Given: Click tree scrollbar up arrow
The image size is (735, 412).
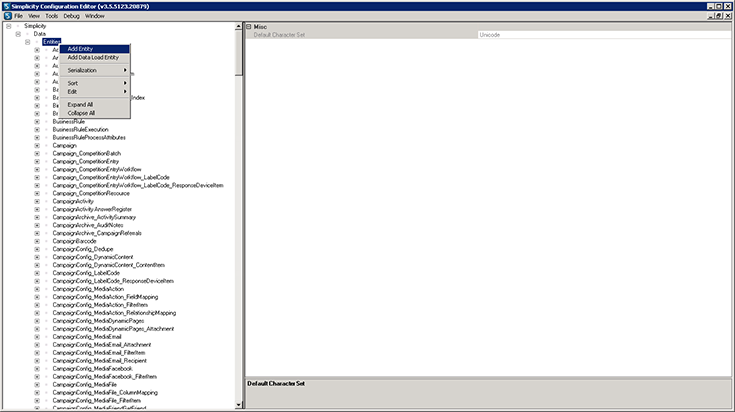Looking at the screenshot, I should [239, 27].
